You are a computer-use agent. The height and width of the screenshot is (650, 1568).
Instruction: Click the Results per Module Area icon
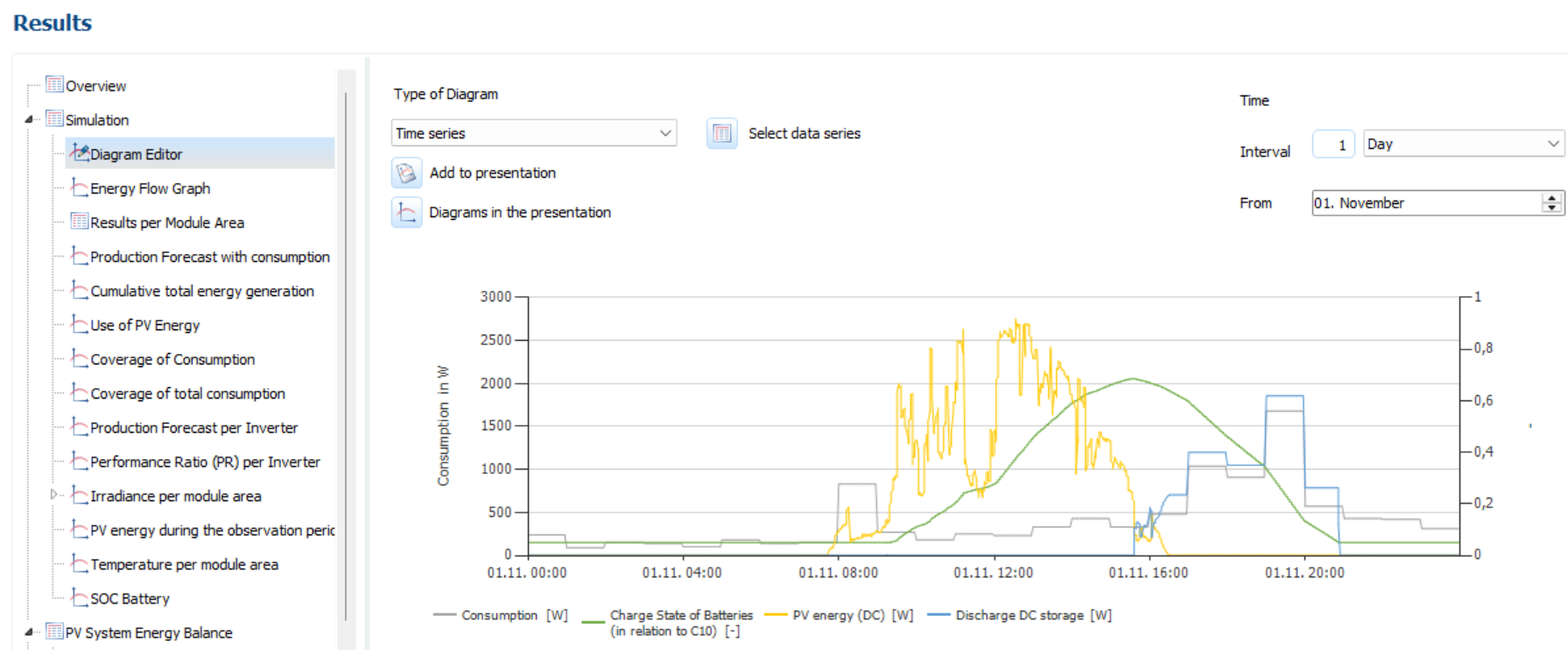pos(80,222)
